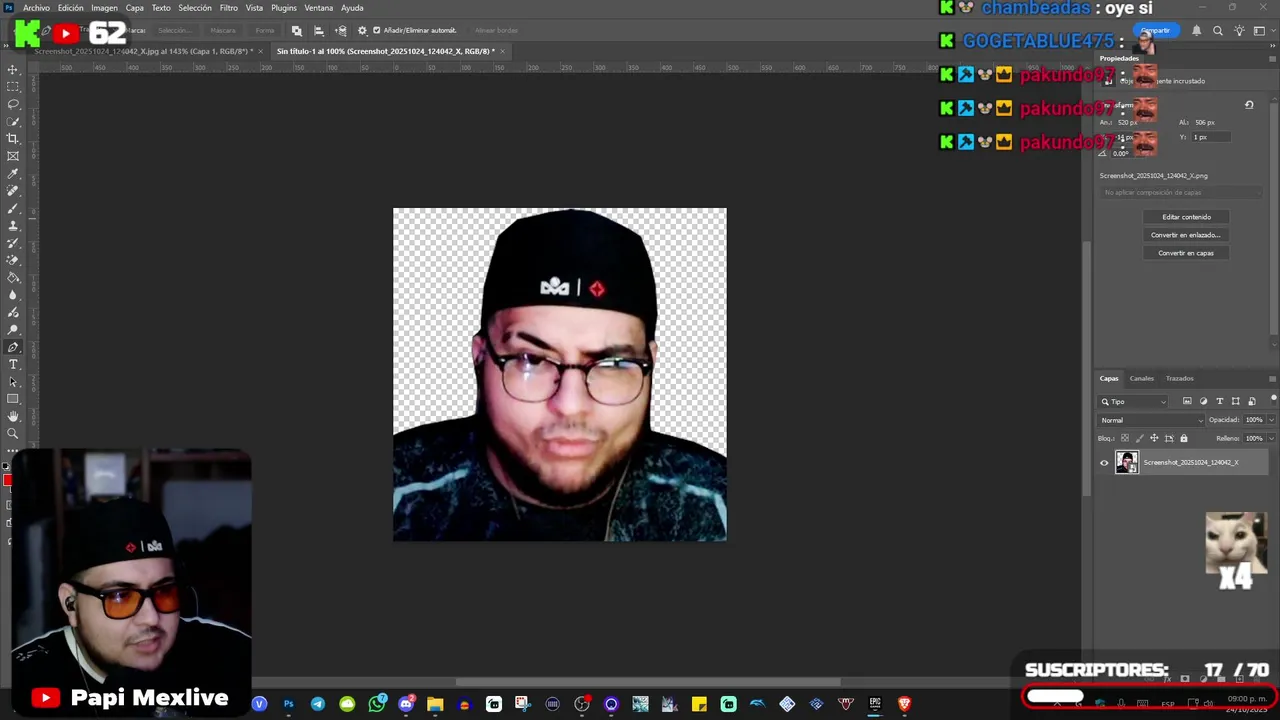
Task: Open File Explorer from the taskbar
Action: 435,704
